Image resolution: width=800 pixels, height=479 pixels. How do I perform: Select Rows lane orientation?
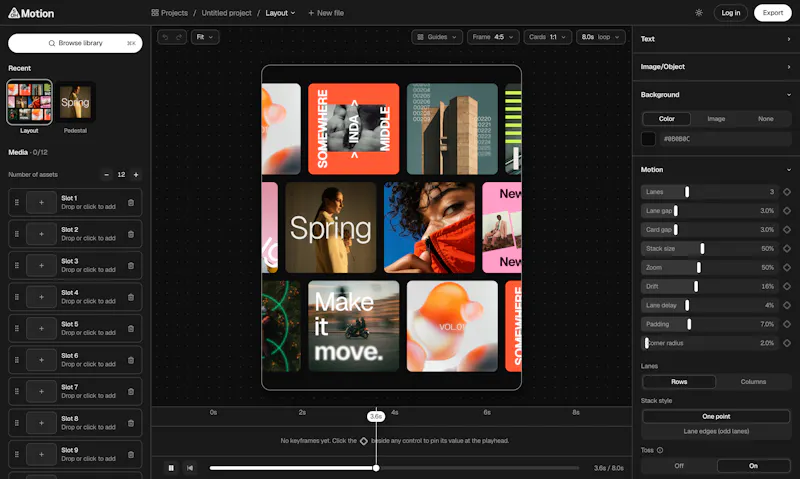tap(679, 382)
